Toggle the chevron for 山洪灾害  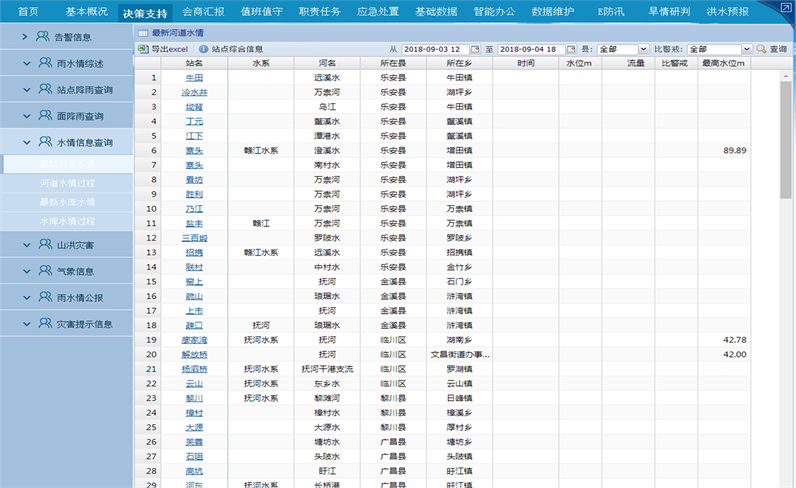(27, 245)
